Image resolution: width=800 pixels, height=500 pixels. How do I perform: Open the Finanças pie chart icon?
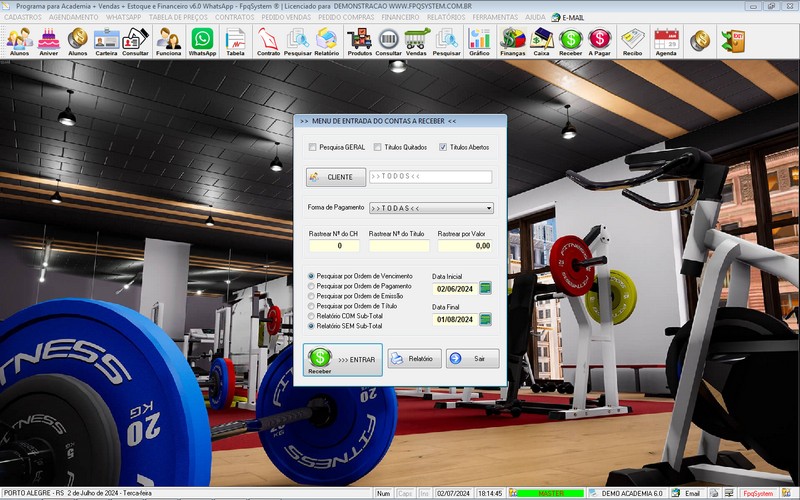coord(513,42)
